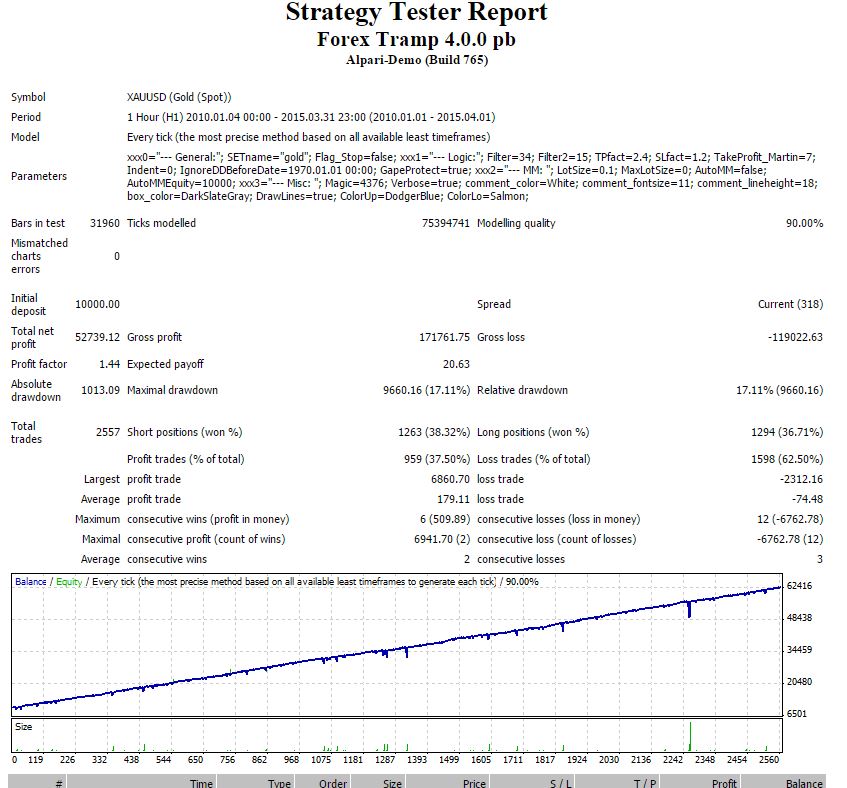Click the 1 Hour (H1) period value

[311, 117]
